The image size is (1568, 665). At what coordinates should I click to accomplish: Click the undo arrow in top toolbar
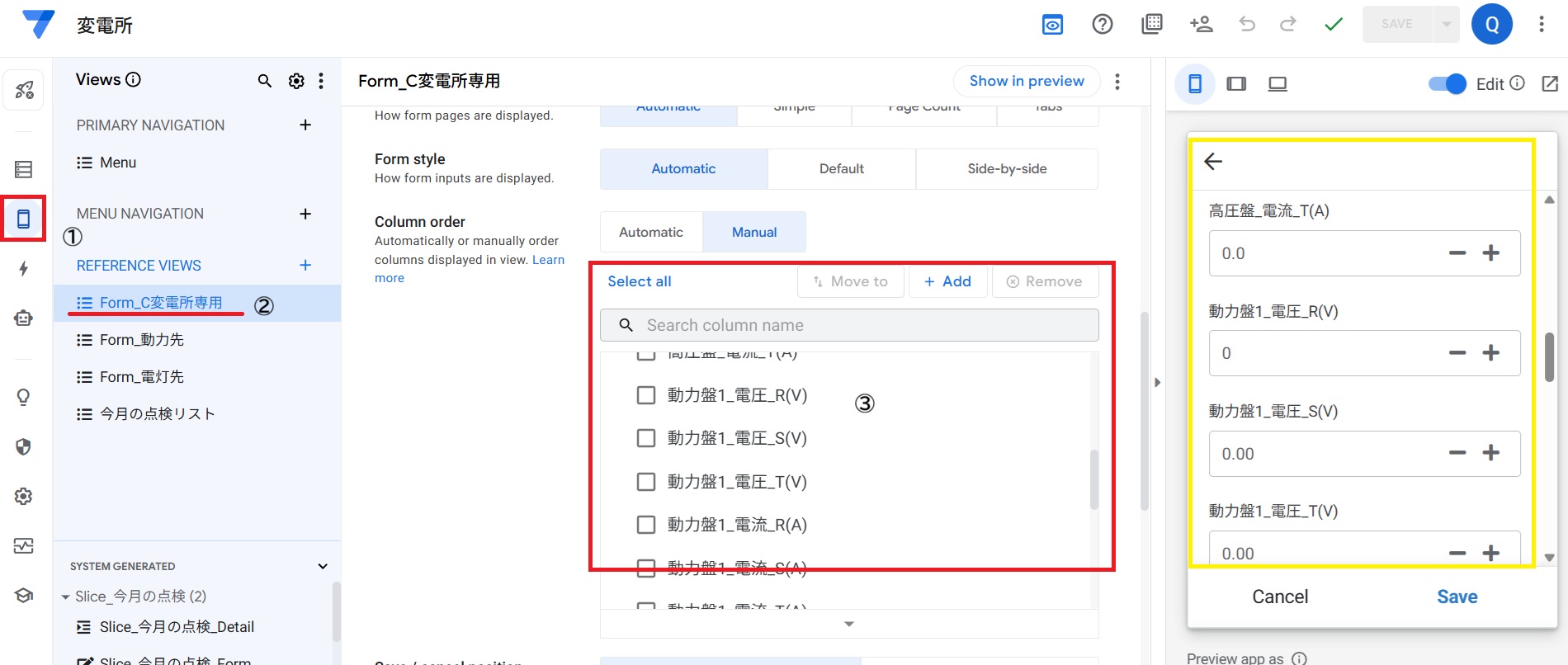pos(1247,24)
